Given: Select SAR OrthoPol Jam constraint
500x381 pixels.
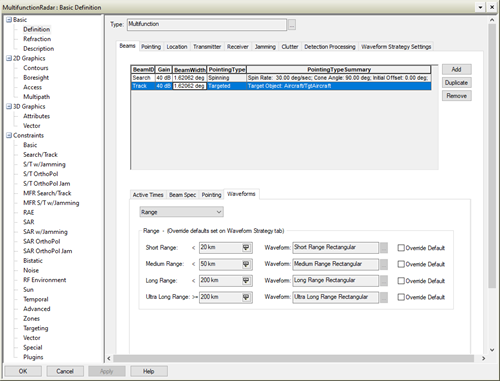Looking at the screenshot, I should tap(47, 251).
